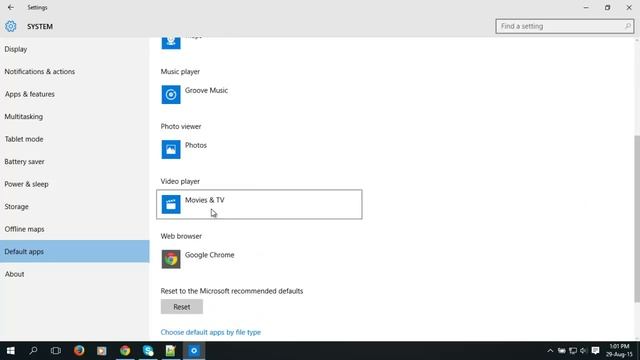640x360 pixels.
Task: Click the Photo viewer heading
Action: pos(181,127)
